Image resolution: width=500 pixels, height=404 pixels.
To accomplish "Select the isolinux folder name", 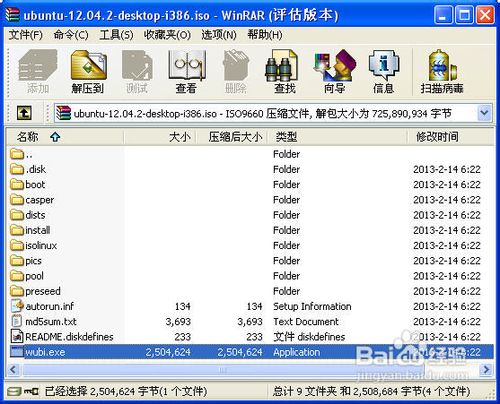I will 41,245.
